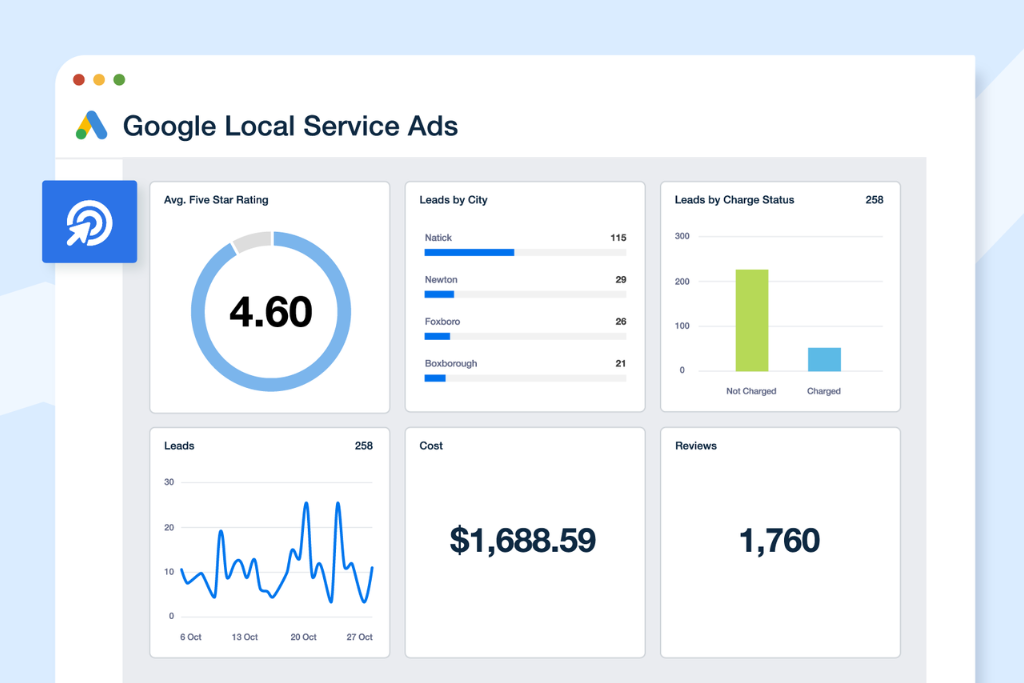Image resolution: width=1024 pixels, height=683 pixels.
Task: Click the Avg. Five Star Rating donut chart
Action: (x=270, y=312)
